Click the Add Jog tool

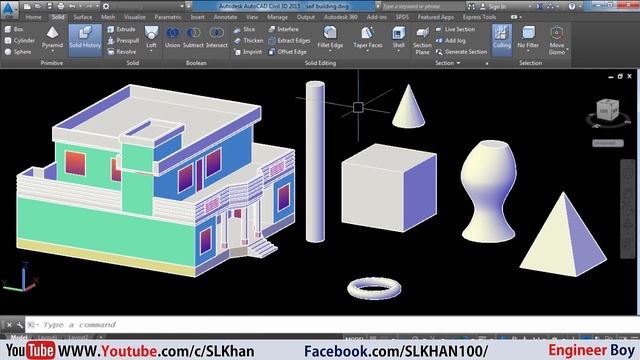[x=451, y=40]
